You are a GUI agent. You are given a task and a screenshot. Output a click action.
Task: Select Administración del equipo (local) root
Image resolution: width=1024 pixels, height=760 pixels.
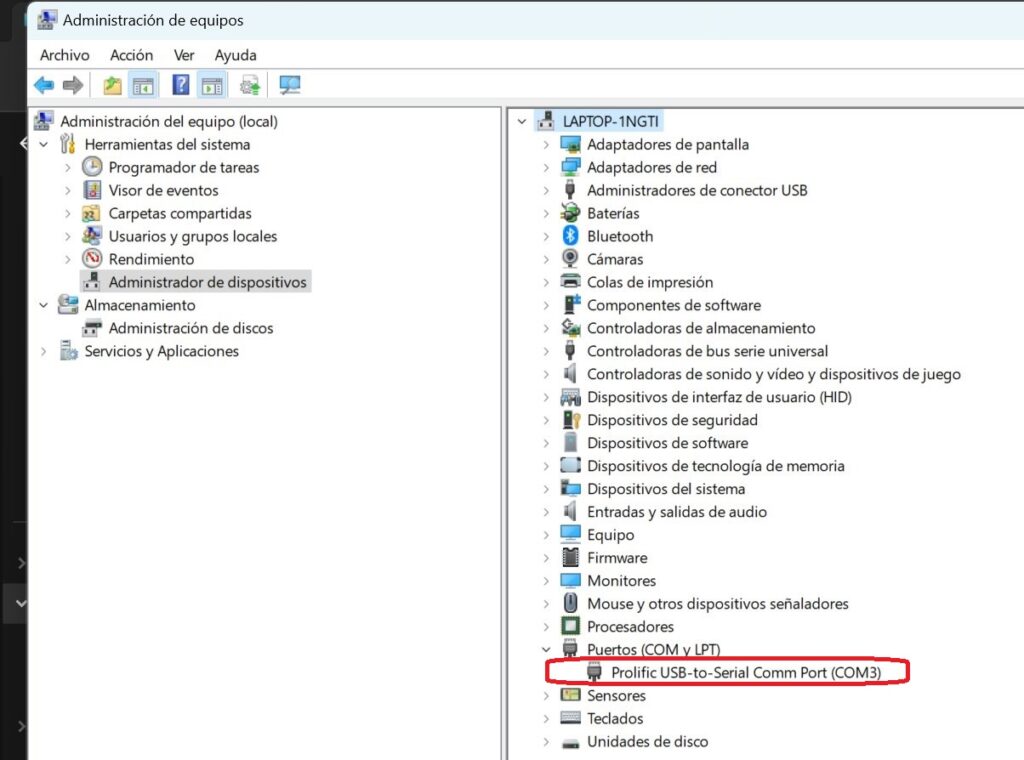pyautogui.click(x=168, y=121)
